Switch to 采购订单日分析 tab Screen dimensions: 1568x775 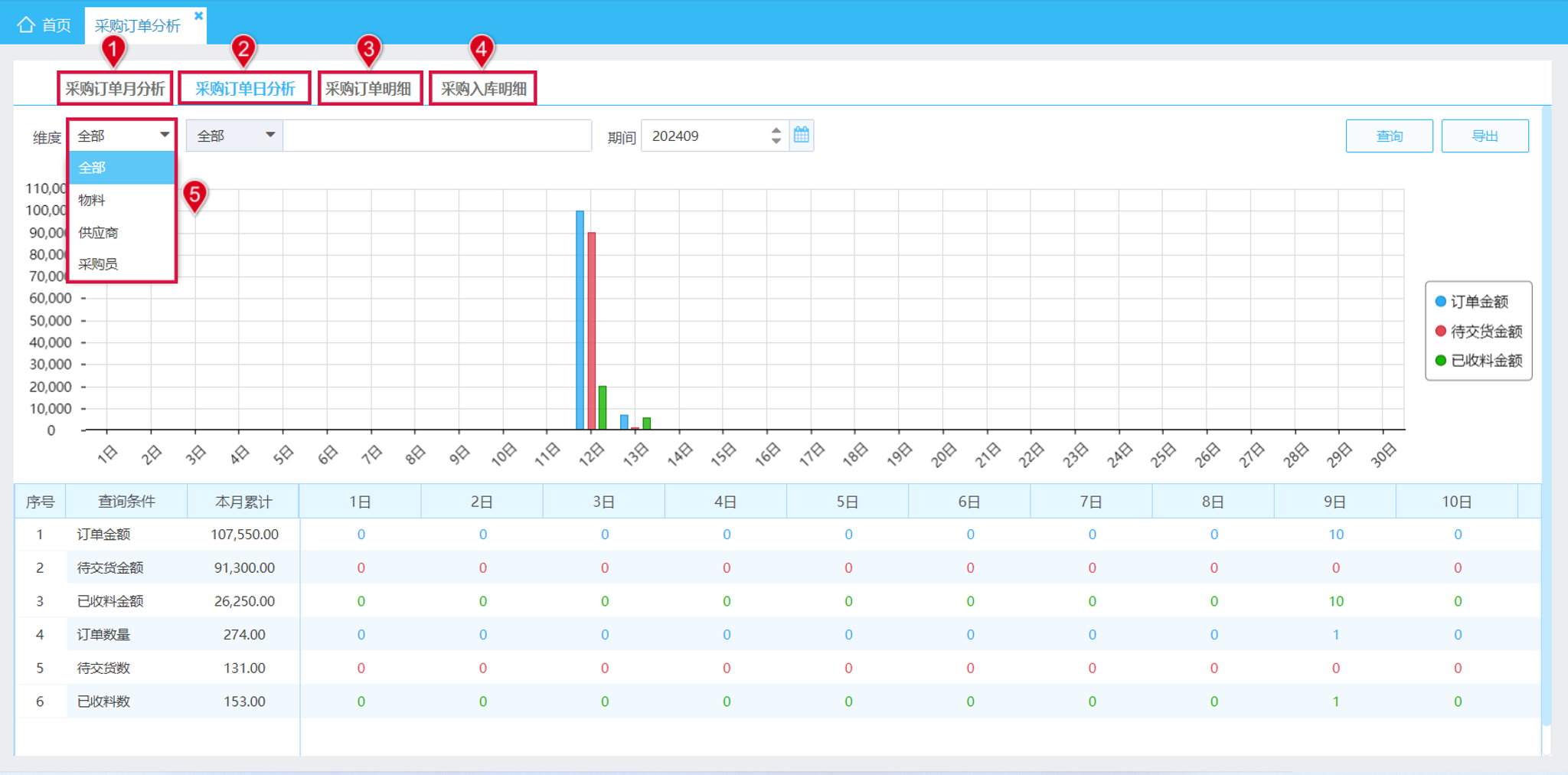[x=245, y=88]
